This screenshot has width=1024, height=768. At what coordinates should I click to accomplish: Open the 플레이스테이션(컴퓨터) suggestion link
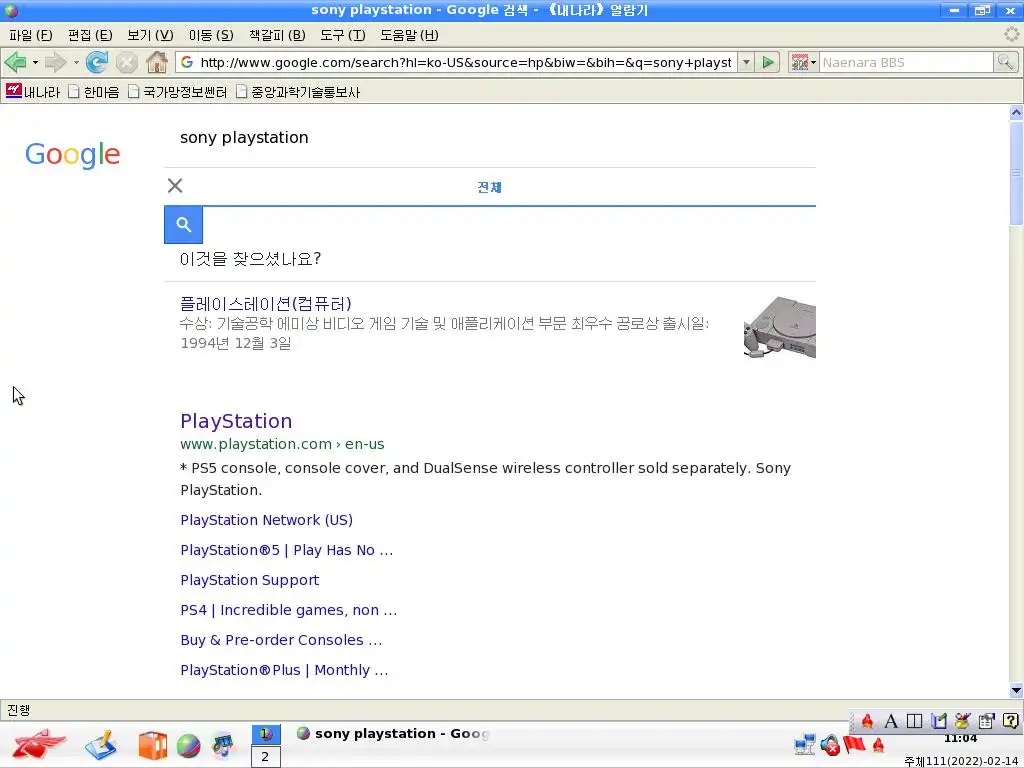pos(266,304)
